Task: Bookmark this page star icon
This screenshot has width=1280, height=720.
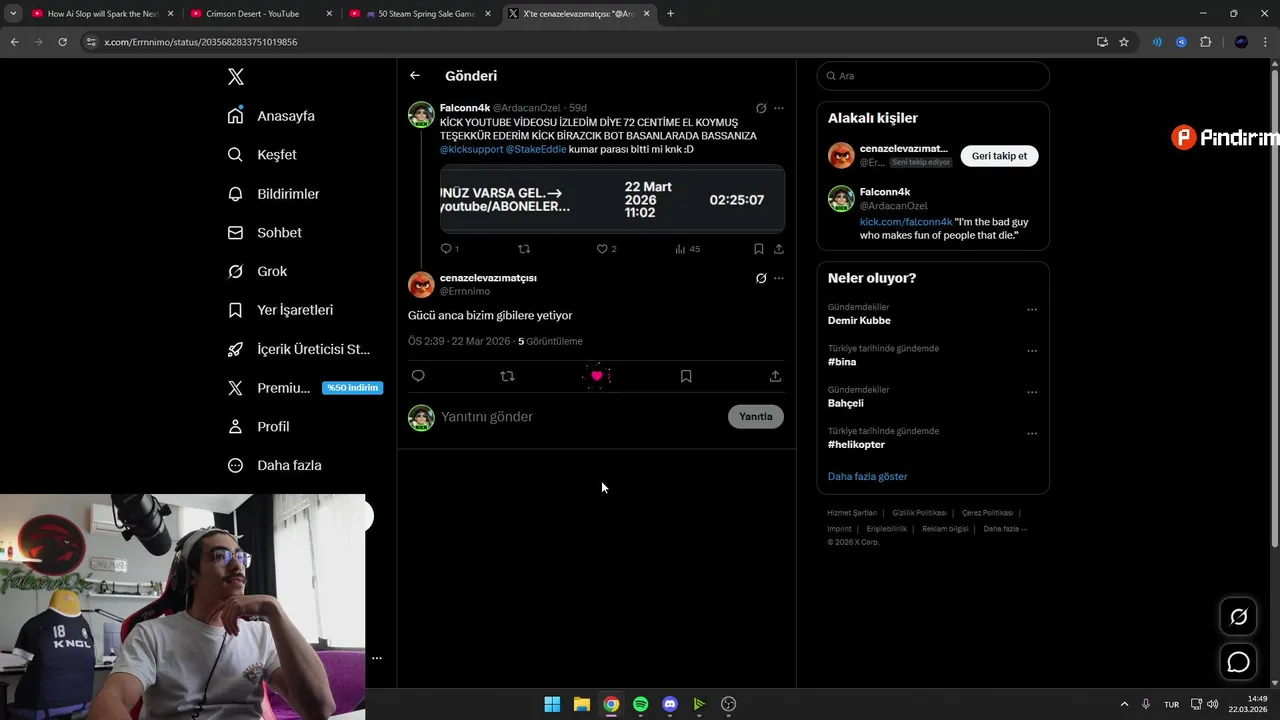Action: pyautogui.click(x=1124, y=42)
